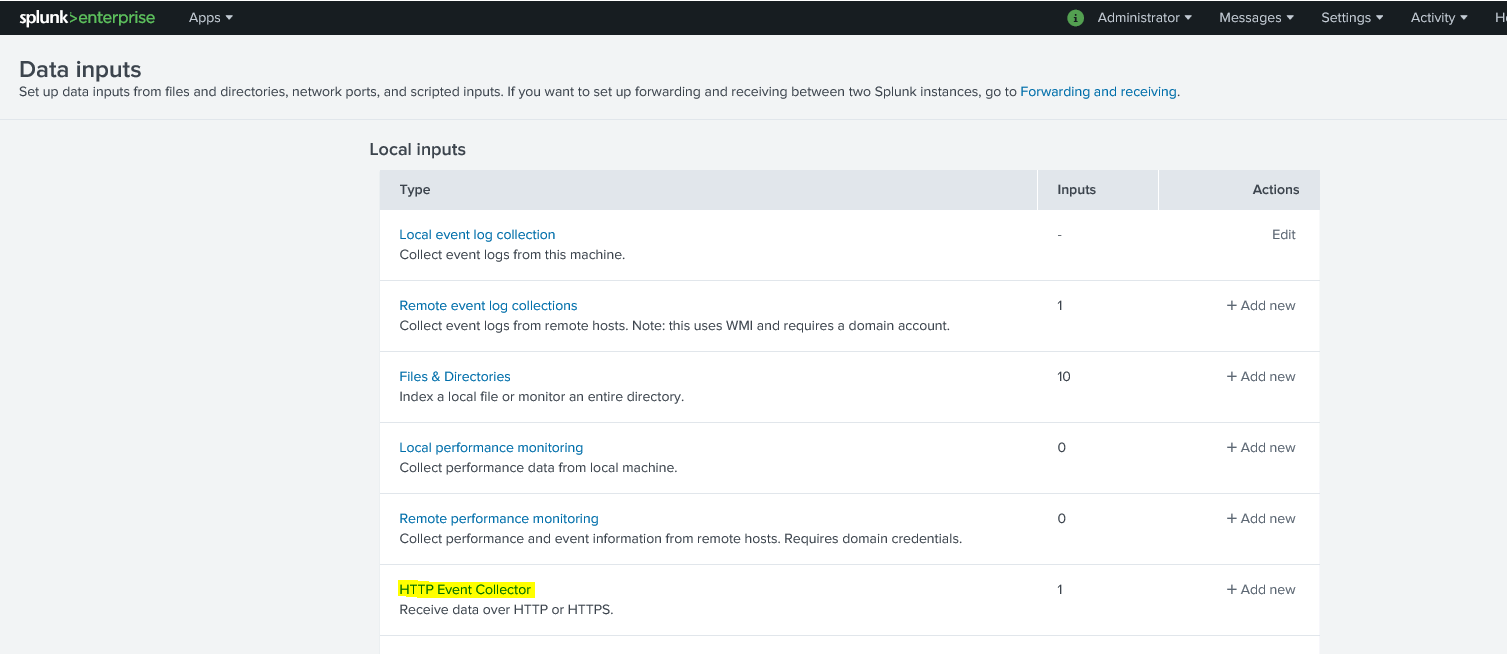1507x654 pixels.
Task: Expand the Activity menu
Action: (1439, 18)
